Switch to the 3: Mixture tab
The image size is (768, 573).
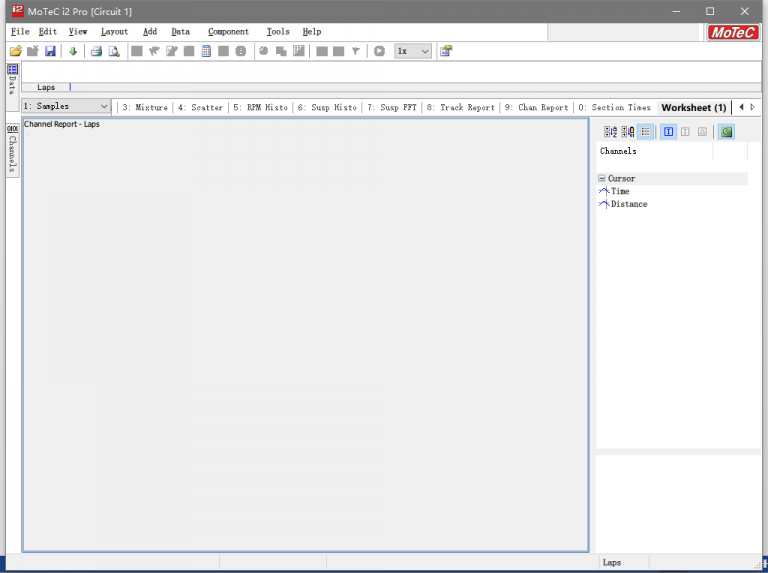(x=145, y=107)
